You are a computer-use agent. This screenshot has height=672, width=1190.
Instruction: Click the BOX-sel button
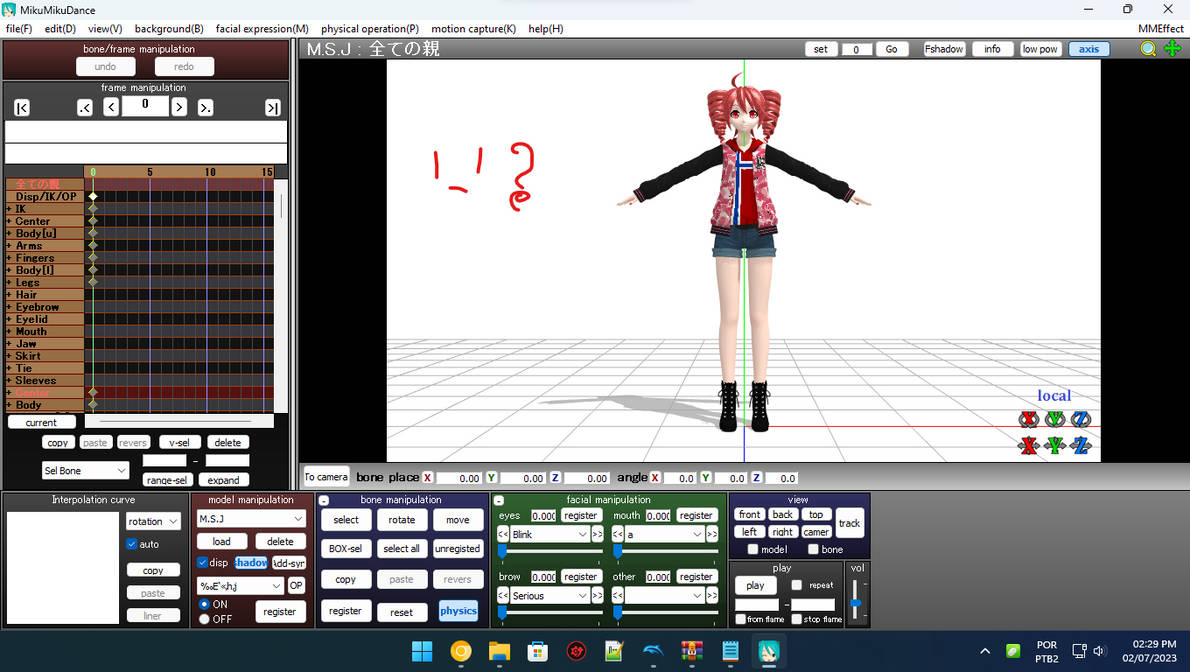pyautogui.click(x=345, y=549)
